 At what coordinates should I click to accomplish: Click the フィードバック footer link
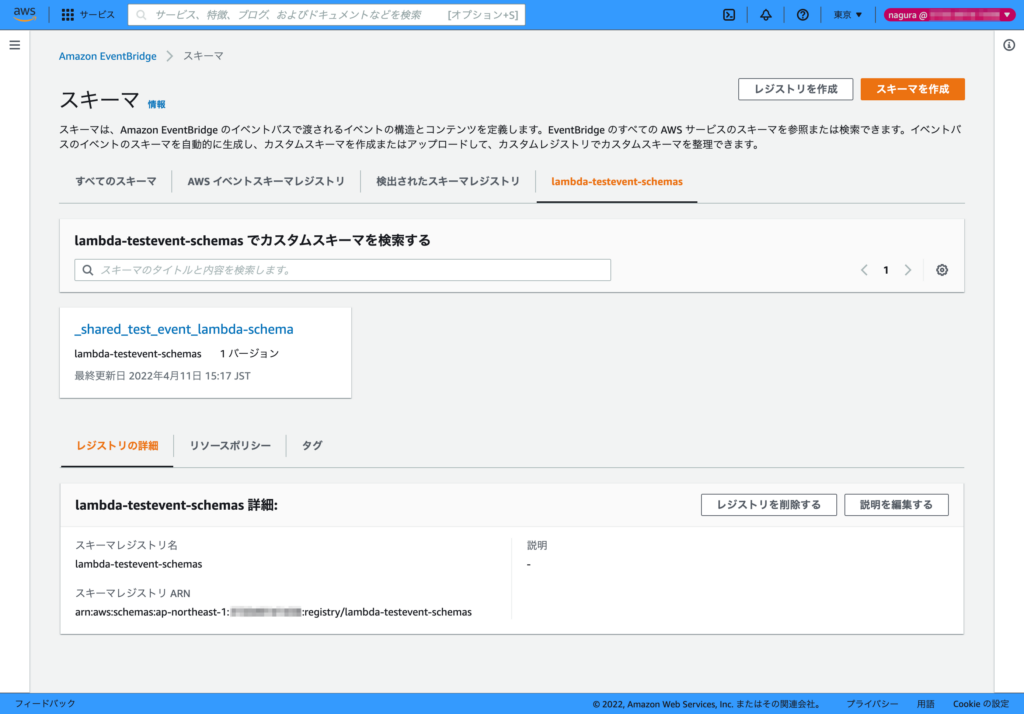[x=45, y=704]
